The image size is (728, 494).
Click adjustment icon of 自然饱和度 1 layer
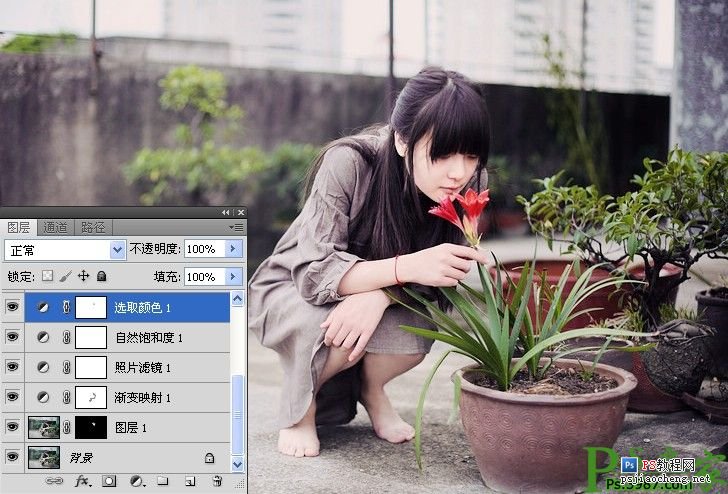43,338
